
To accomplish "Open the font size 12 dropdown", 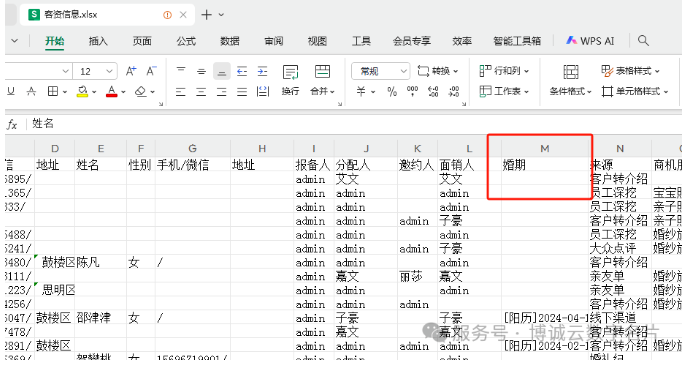I will [109, 71].
